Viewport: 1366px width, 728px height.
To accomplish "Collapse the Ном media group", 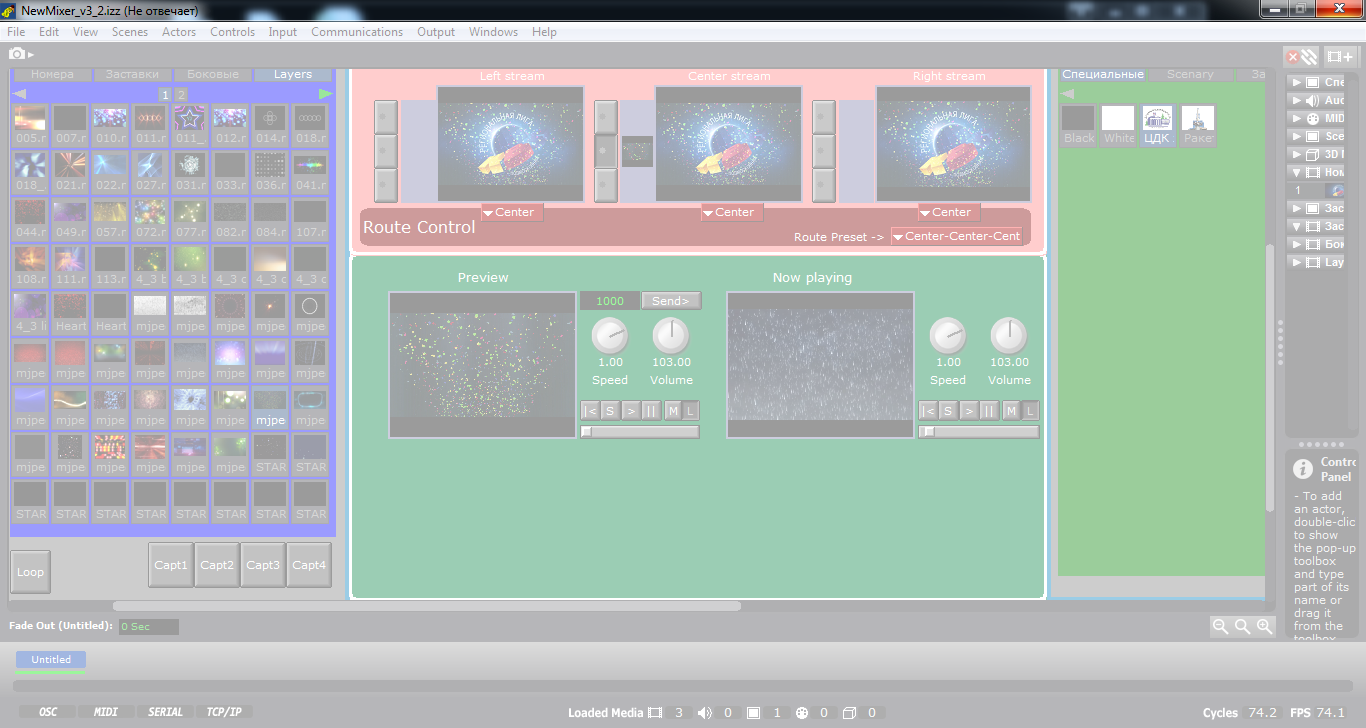I will [1296, 173].
